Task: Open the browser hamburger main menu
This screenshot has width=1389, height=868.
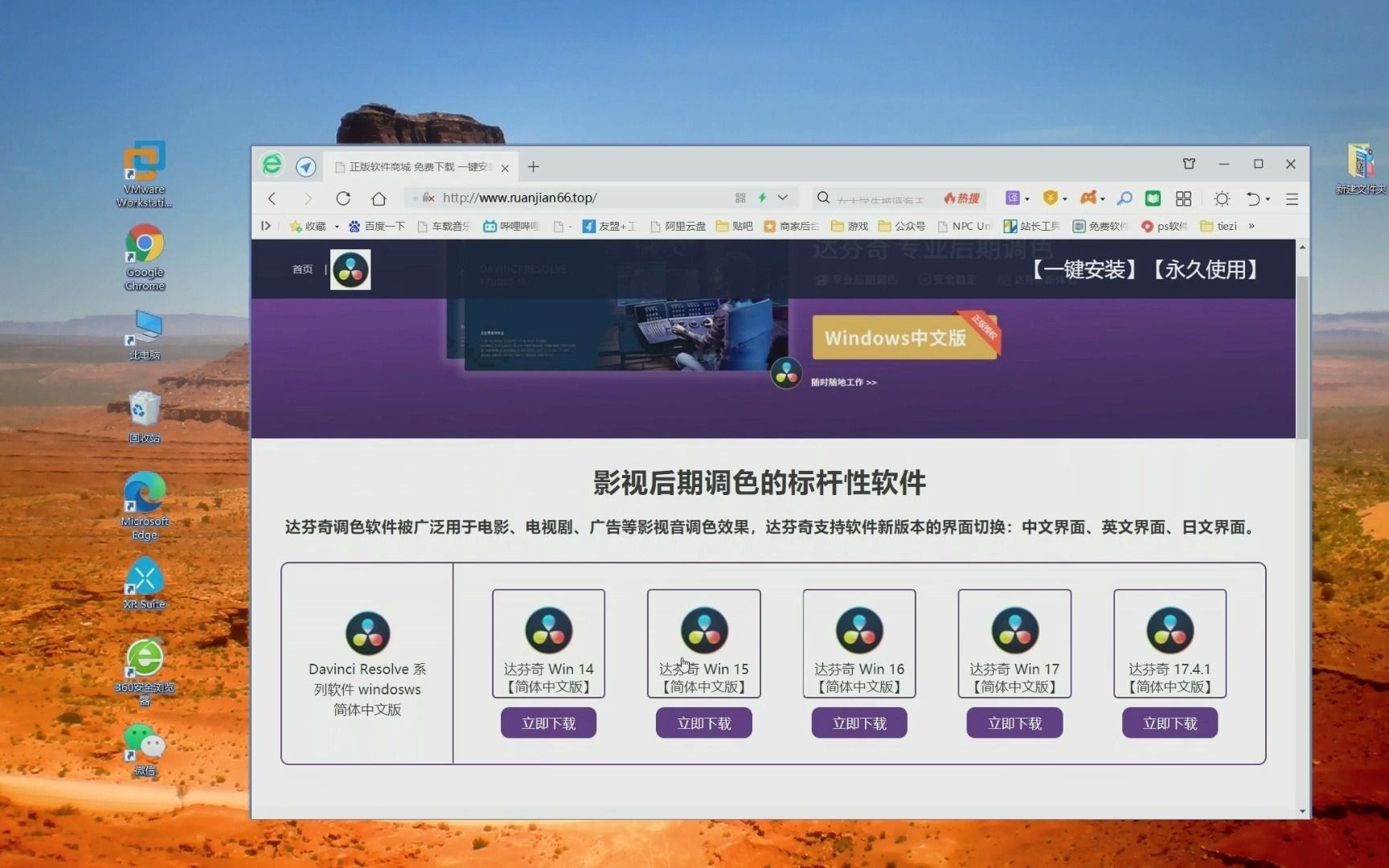Action: click(1292, 199)
